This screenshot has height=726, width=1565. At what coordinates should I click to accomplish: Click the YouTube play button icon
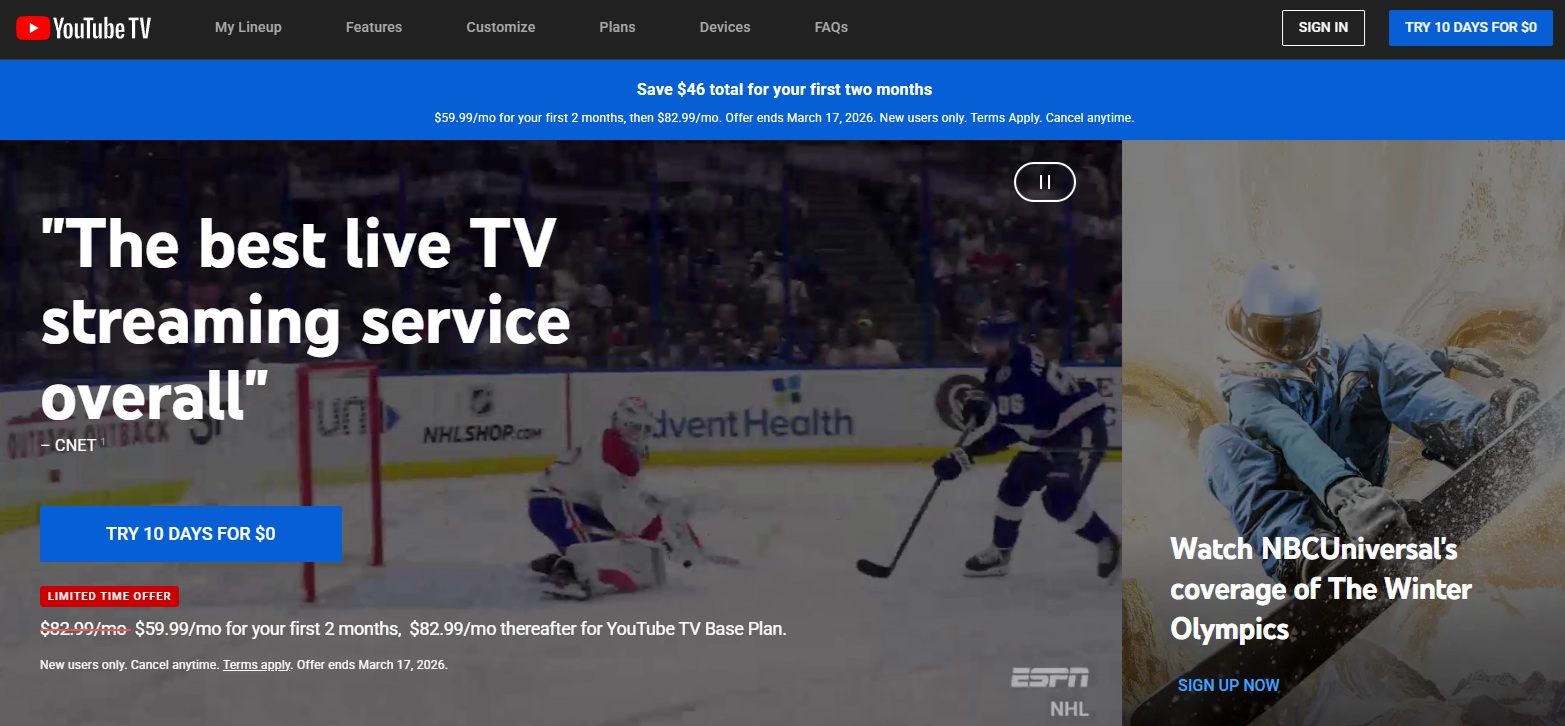[31, 27]
